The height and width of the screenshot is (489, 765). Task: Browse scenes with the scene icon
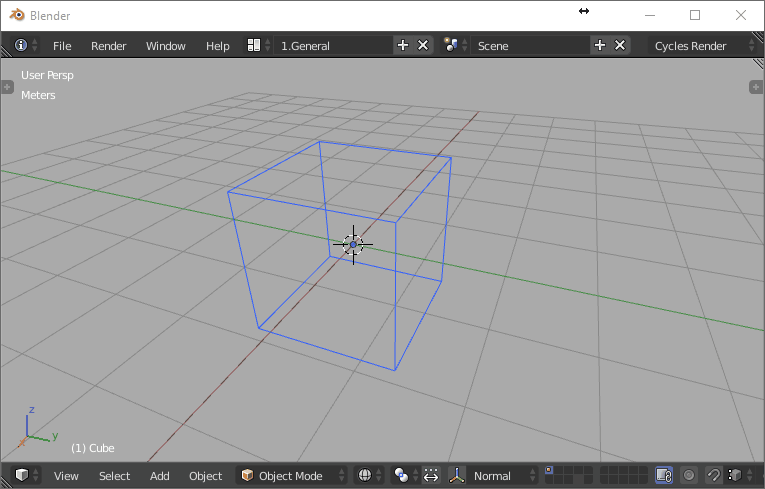click(455, 45)
